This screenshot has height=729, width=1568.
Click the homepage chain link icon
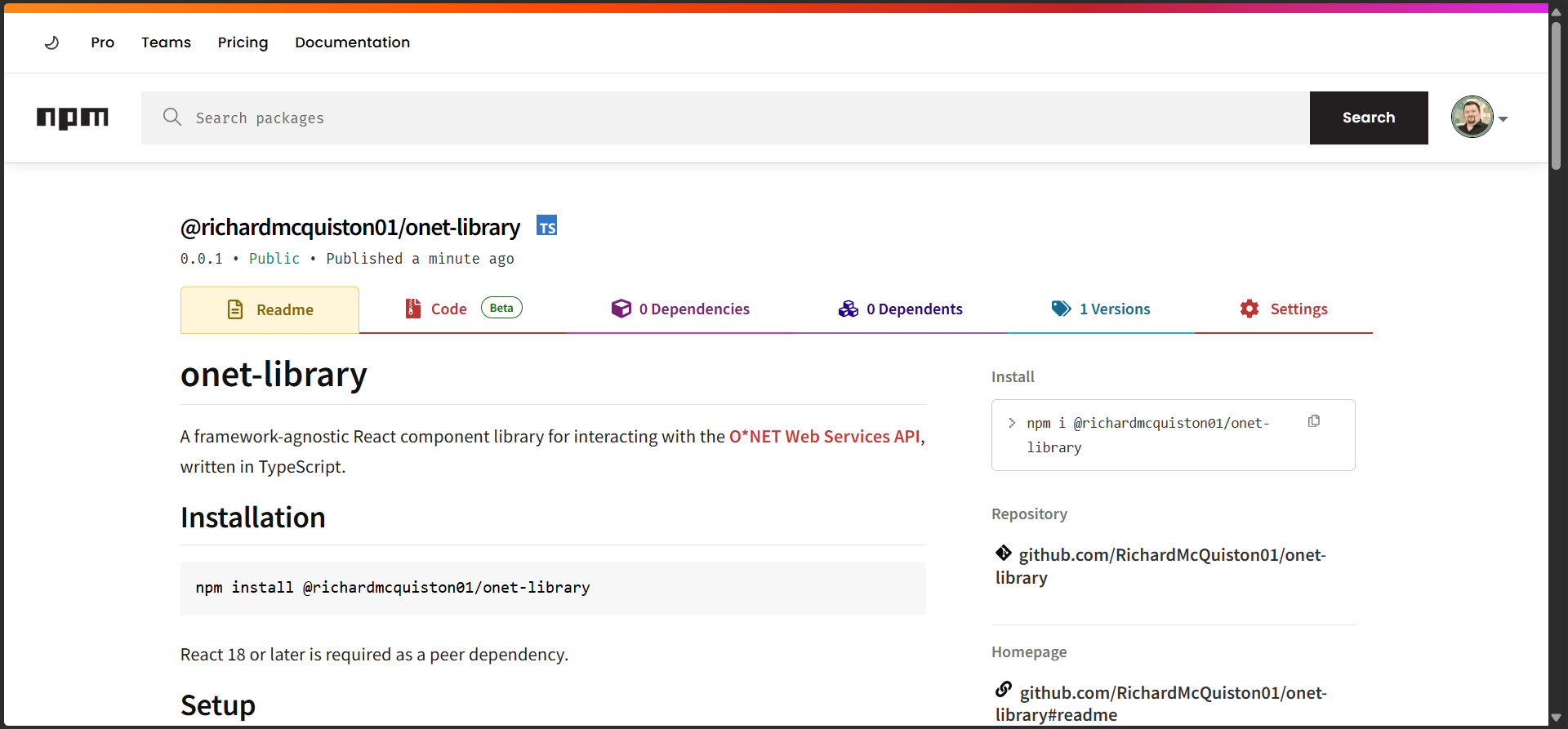pos(1004,689)
